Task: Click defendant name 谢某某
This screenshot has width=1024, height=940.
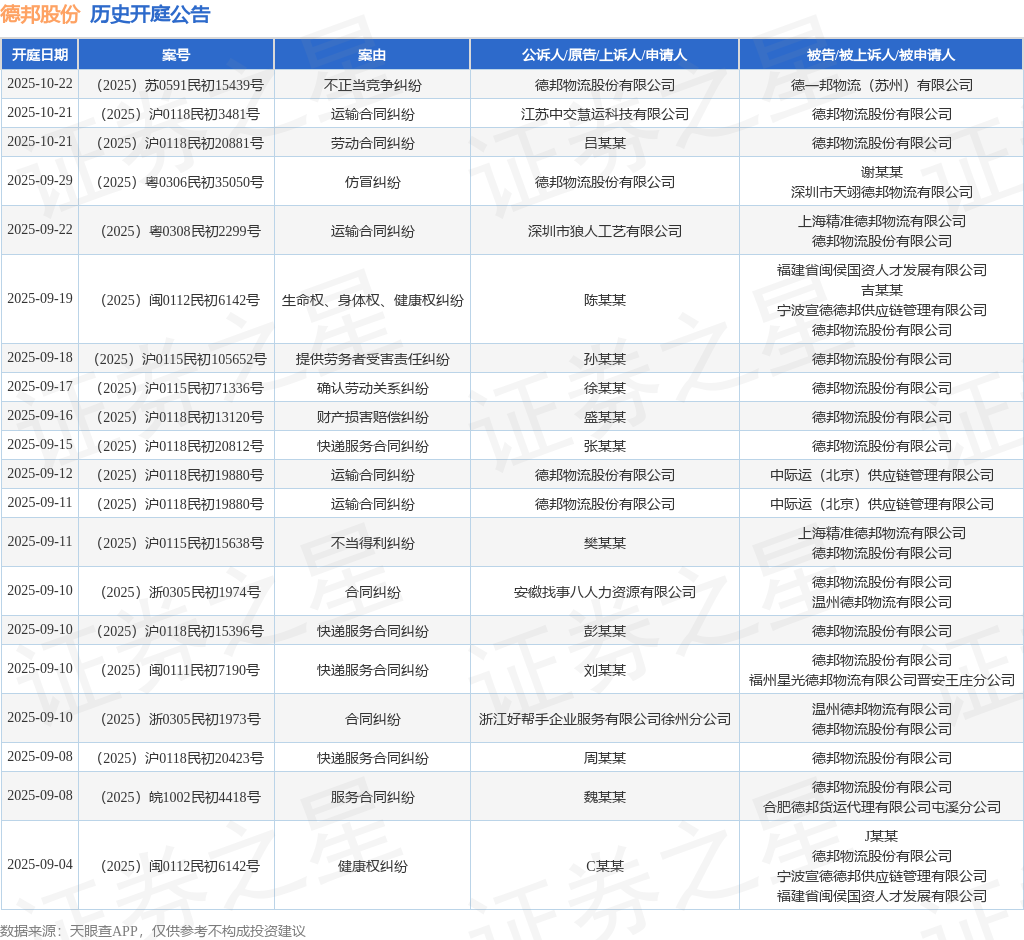Action: pos(882,172)
